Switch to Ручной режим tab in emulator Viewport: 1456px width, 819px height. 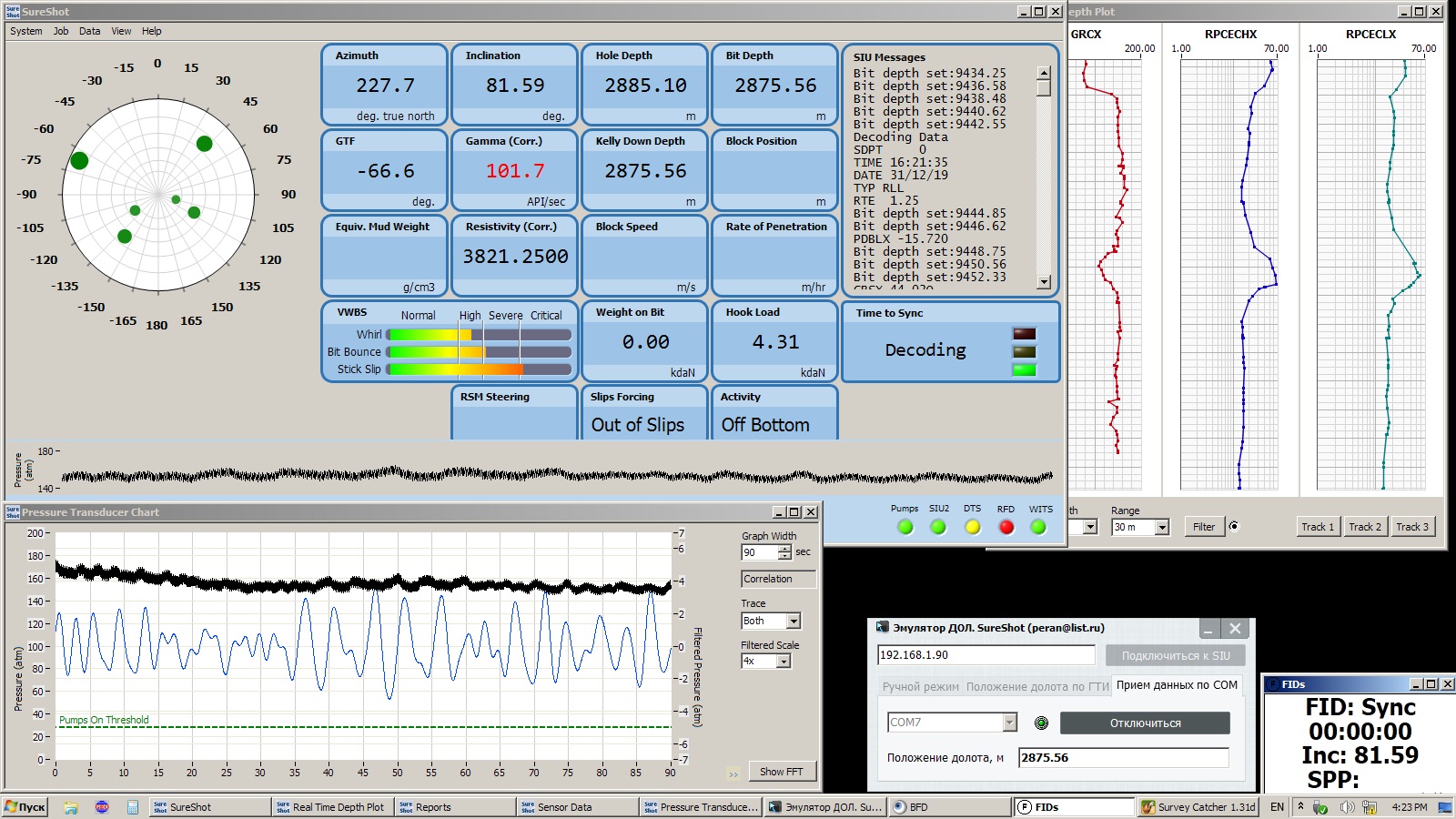920,687
